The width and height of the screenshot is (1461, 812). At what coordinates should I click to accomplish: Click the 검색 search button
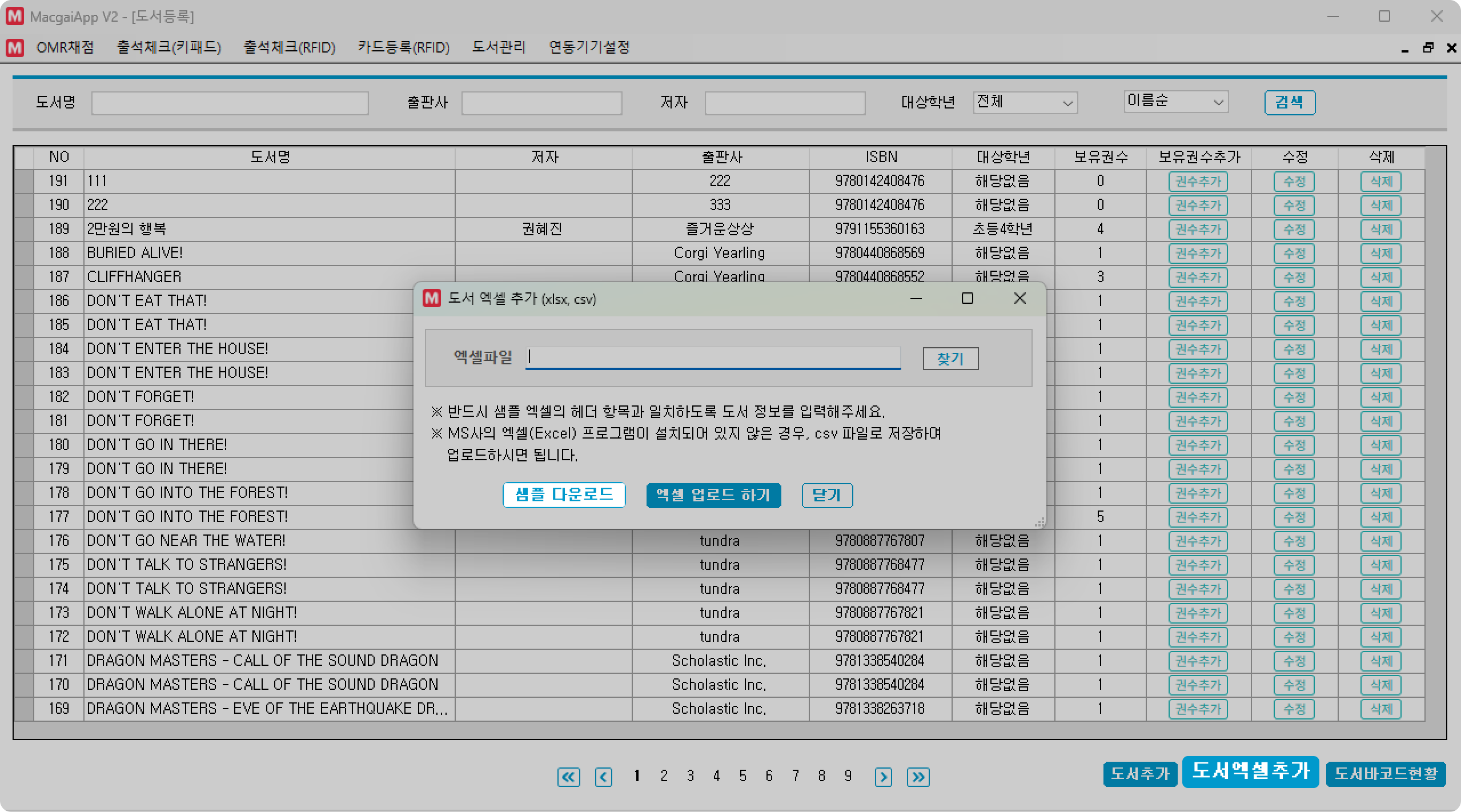point(1289,103)
